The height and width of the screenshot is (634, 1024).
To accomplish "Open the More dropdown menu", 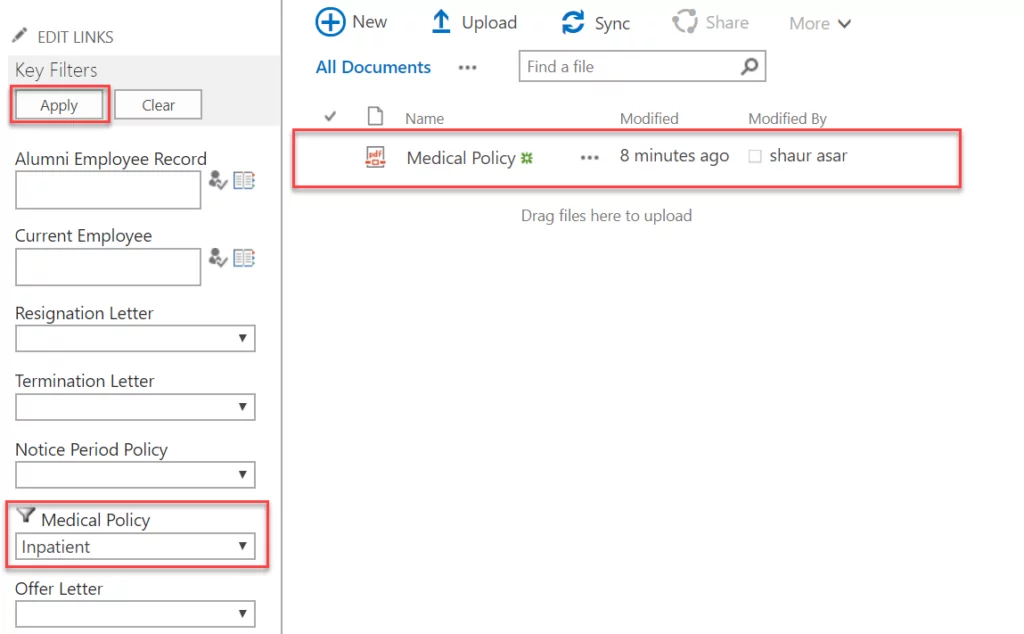I will [x=820, y=24].
